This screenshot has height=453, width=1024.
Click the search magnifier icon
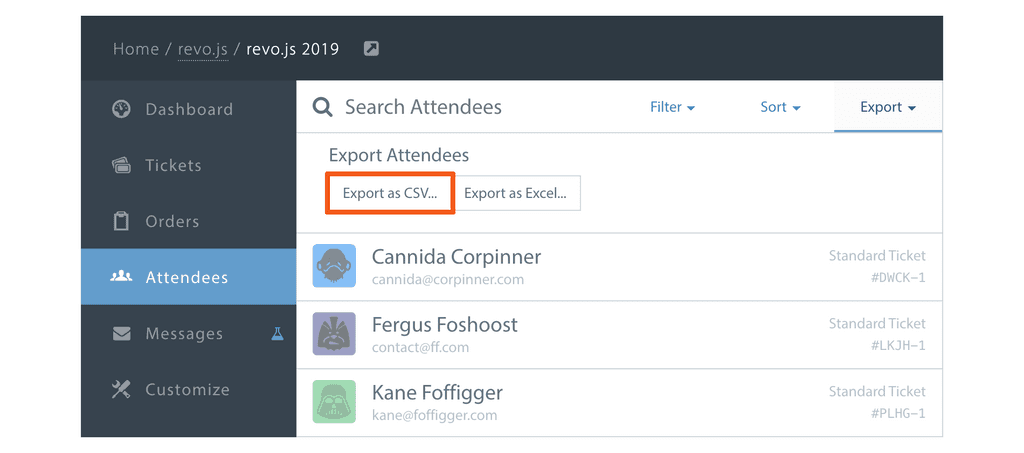click(x=323, y=107)
